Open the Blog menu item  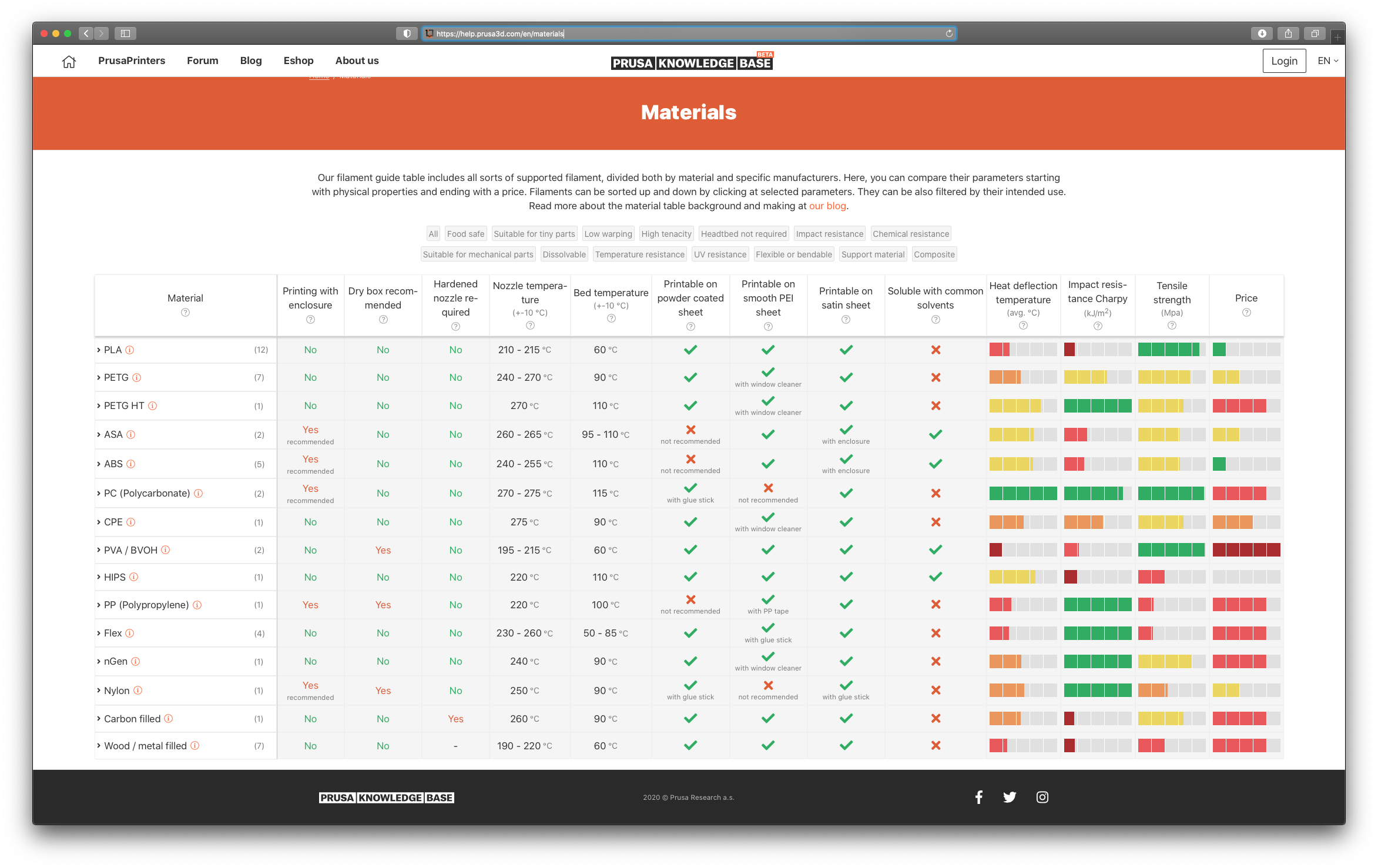tap(251, 61)
